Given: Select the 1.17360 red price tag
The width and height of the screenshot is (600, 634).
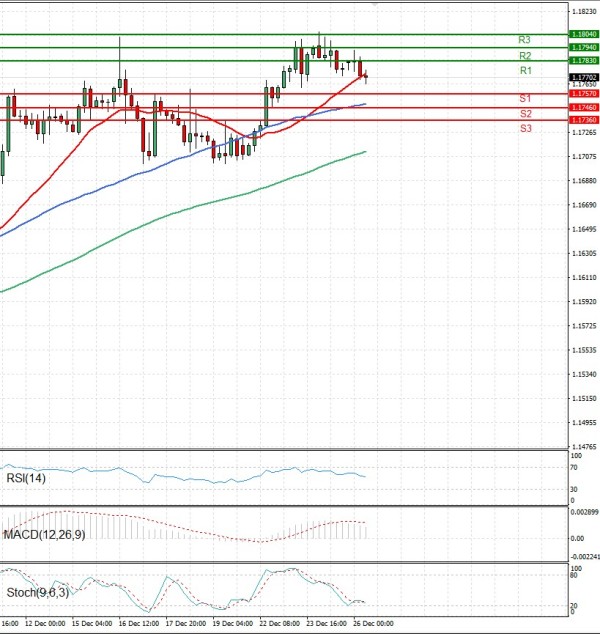Looking at the screenshot, I should click(583, 120).
